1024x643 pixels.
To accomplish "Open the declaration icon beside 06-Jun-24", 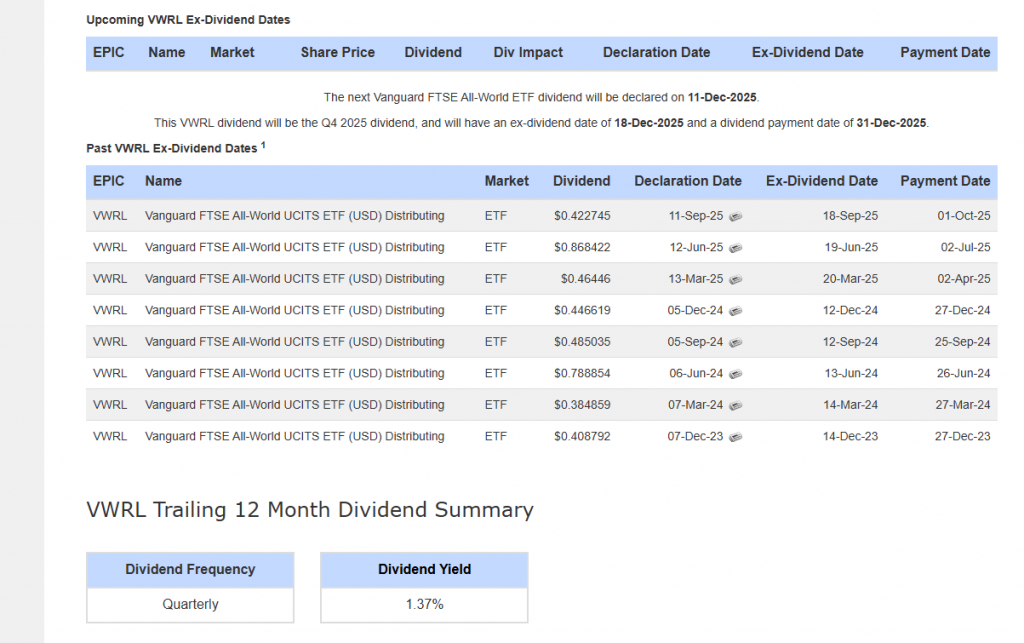I will point(735,374).
